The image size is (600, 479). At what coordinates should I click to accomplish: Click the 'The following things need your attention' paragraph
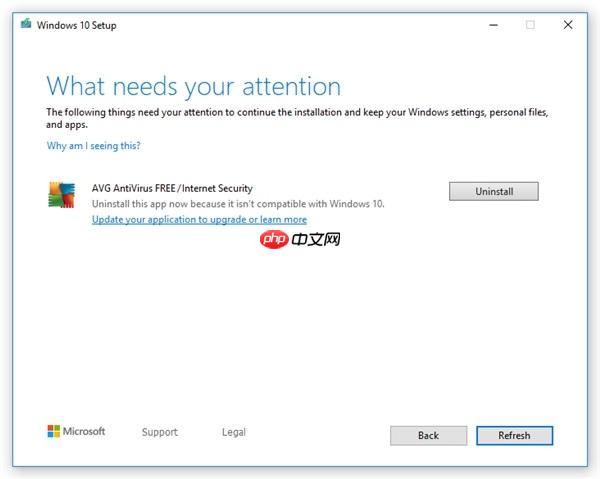point(297,118)
